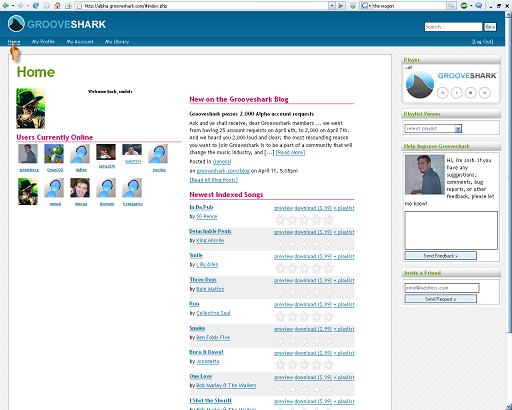Click the previous track button in Player

[x=443, y=93]
